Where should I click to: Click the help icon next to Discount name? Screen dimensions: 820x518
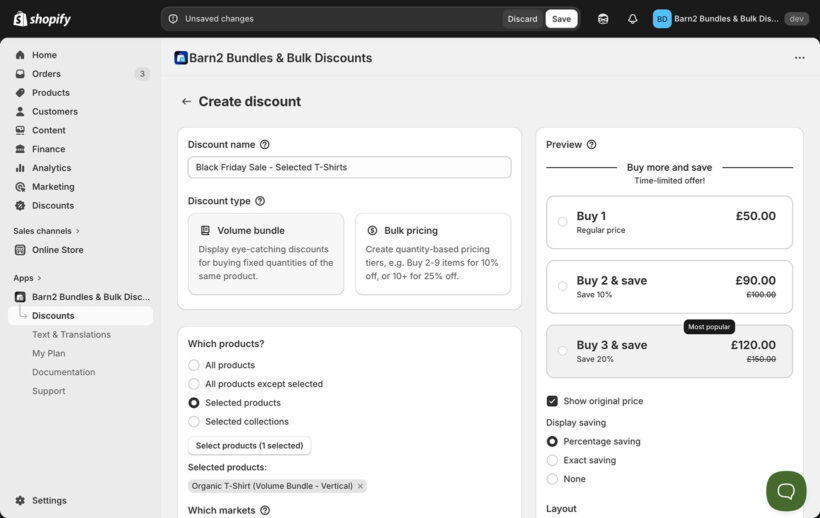[x=265, y=144]
